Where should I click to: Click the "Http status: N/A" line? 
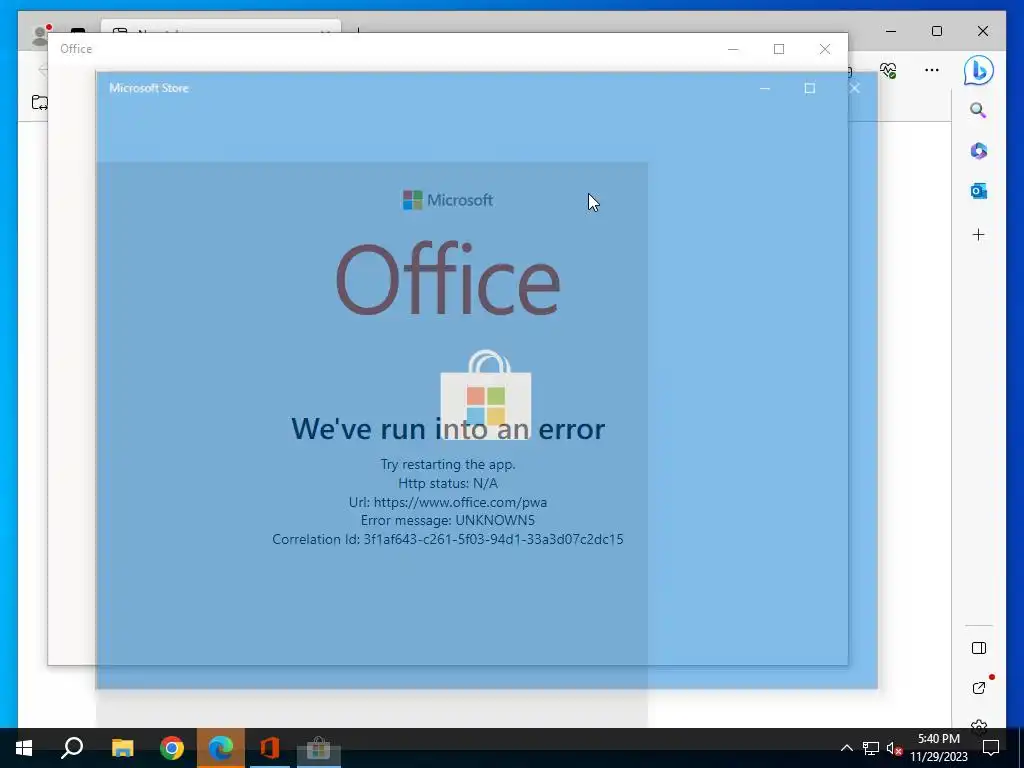(448, 483)
